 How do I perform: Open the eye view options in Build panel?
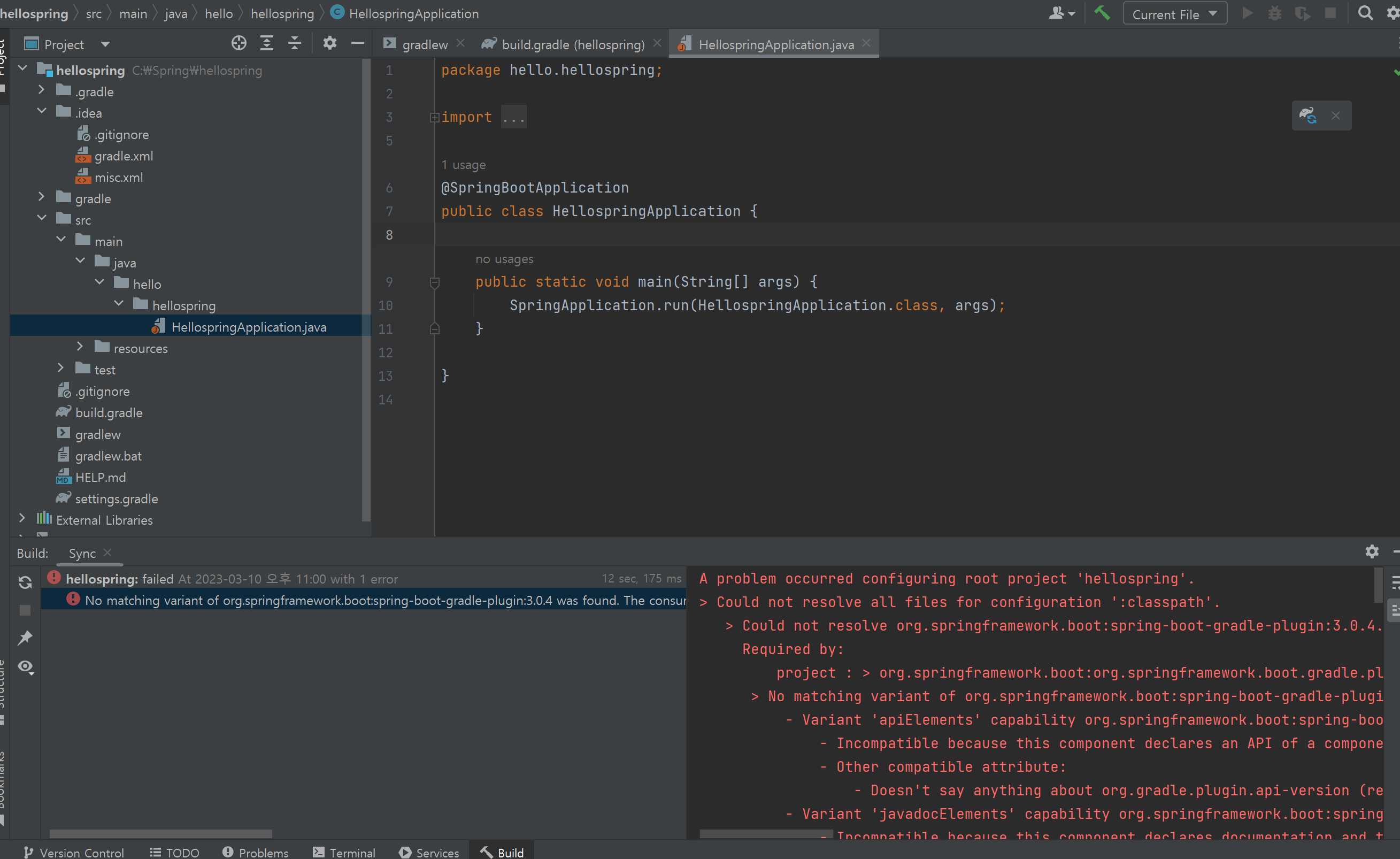26,666
